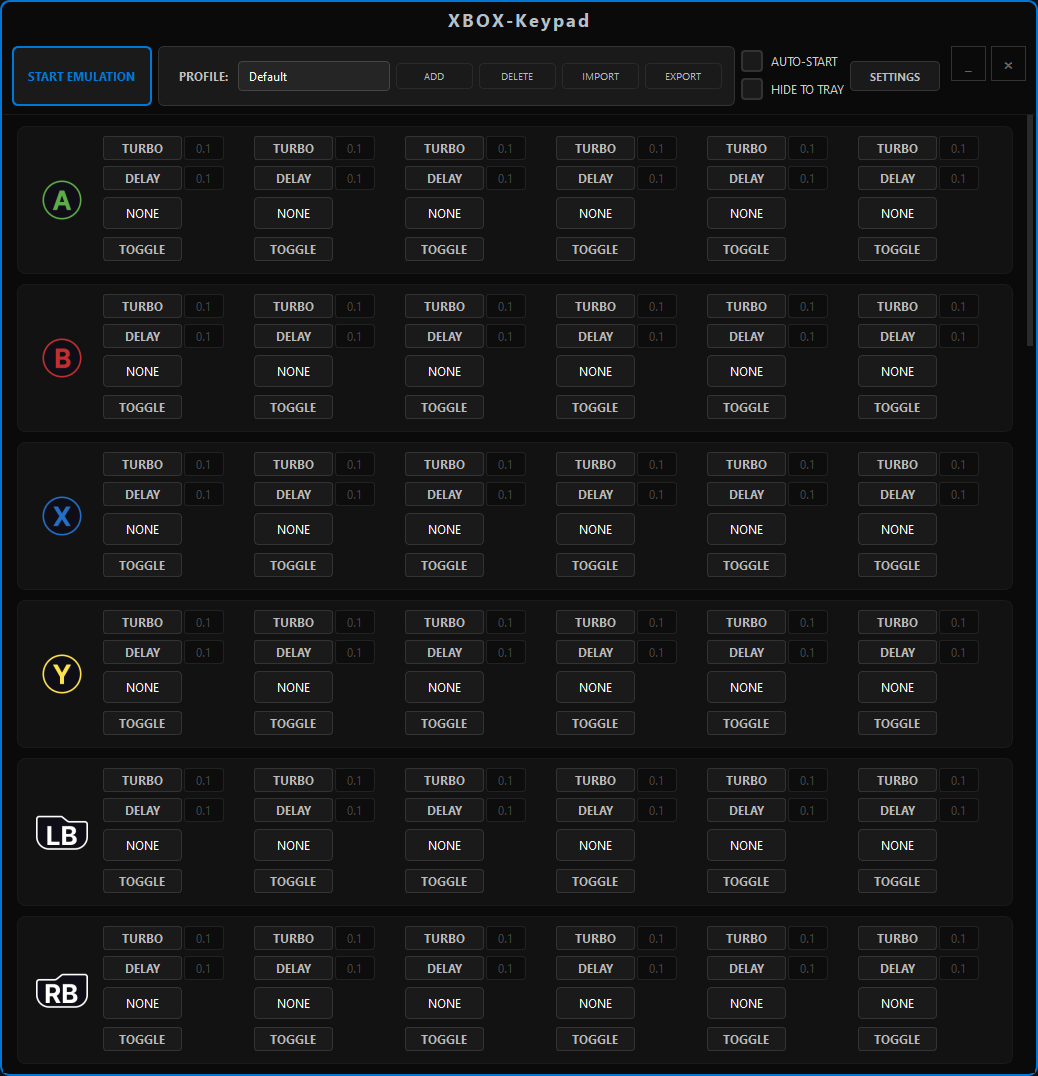Select the yellow Y button icon
The width and height of the screenshot is (1038, 1076).
(60, 673)
